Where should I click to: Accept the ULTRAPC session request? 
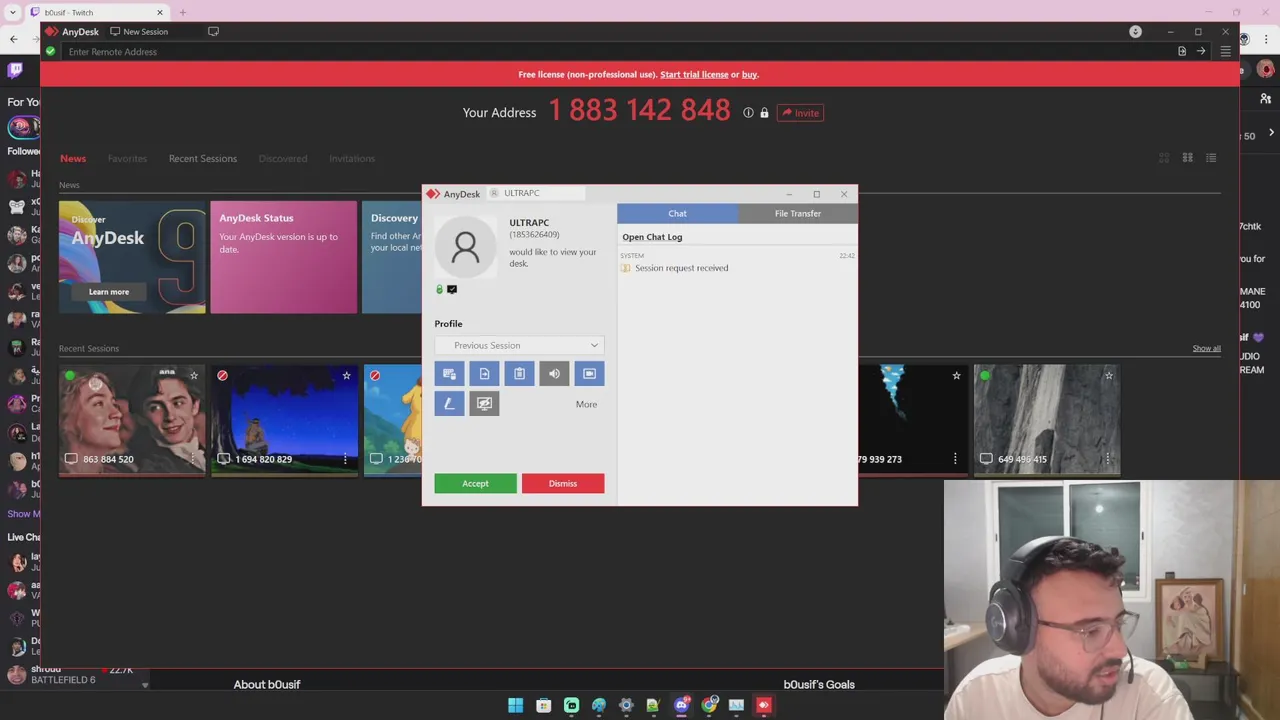[475, 483]
